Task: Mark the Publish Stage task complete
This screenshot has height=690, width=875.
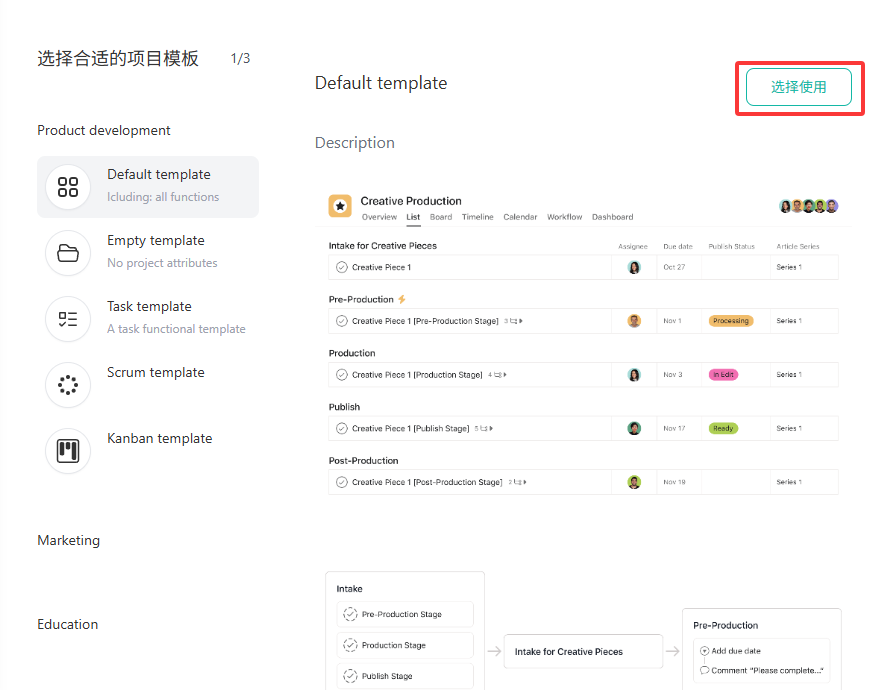Action: click(342, 428)
